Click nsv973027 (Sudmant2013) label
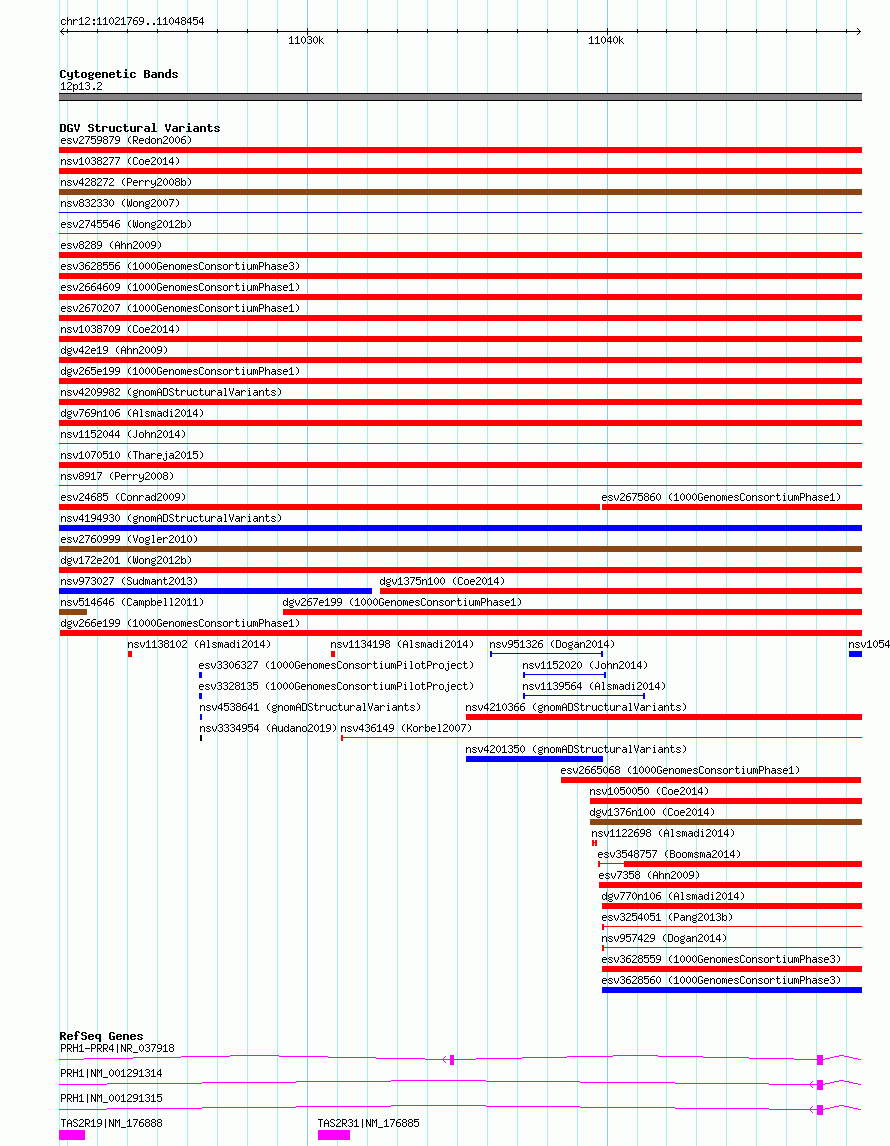 click(x=129, y=582)
